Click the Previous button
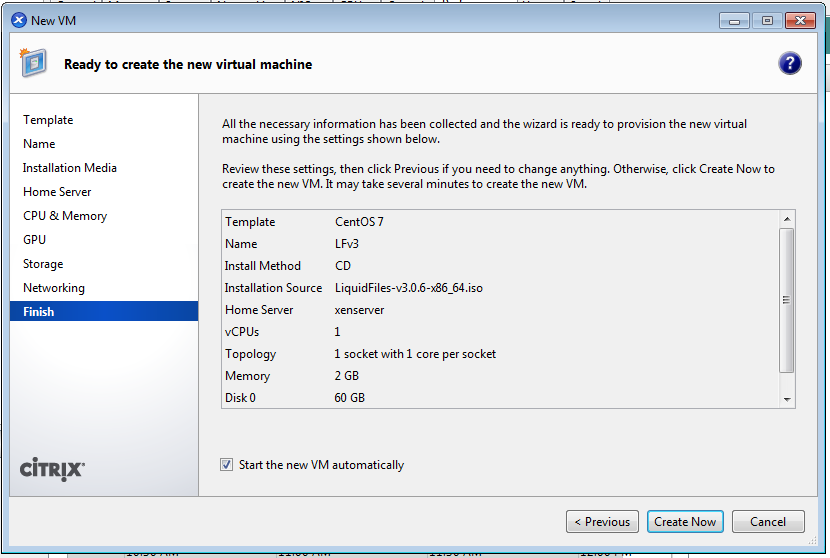The height and width of the screenshot is (558, 830). coord(602,521)
